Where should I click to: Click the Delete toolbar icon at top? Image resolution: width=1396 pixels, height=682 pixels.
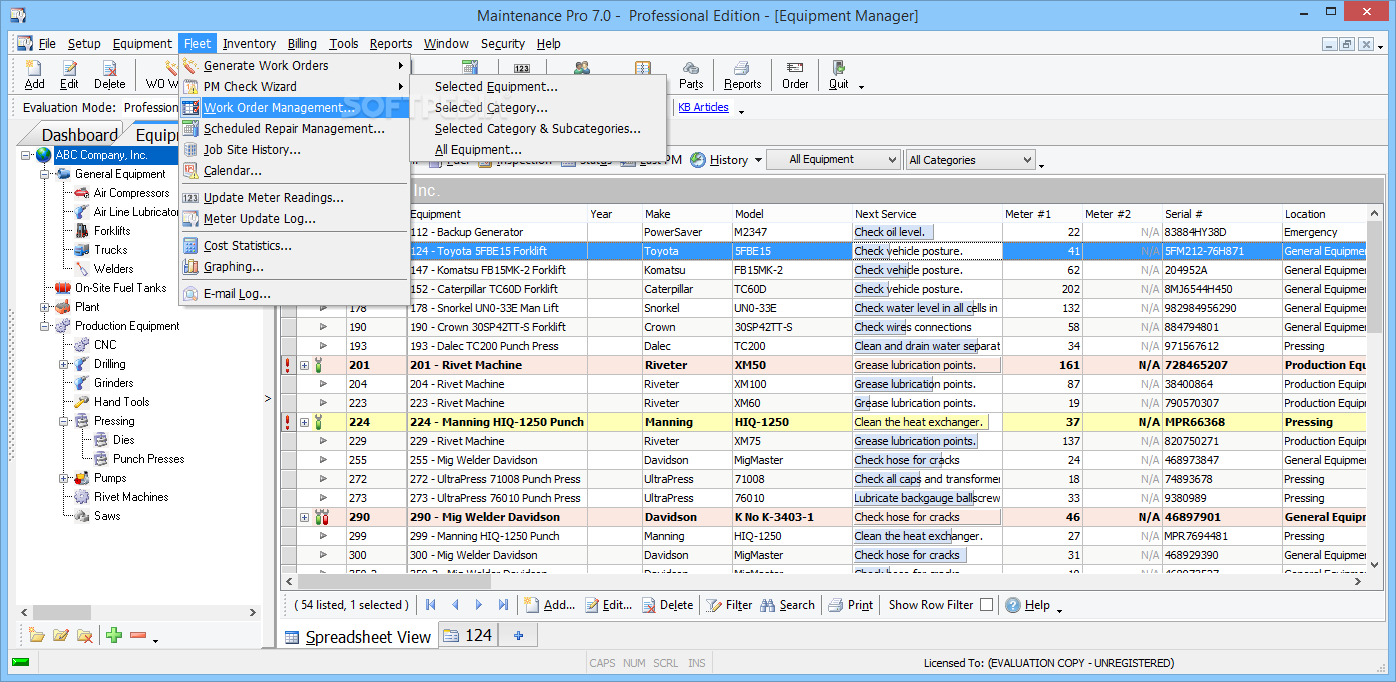coord(110,75)
